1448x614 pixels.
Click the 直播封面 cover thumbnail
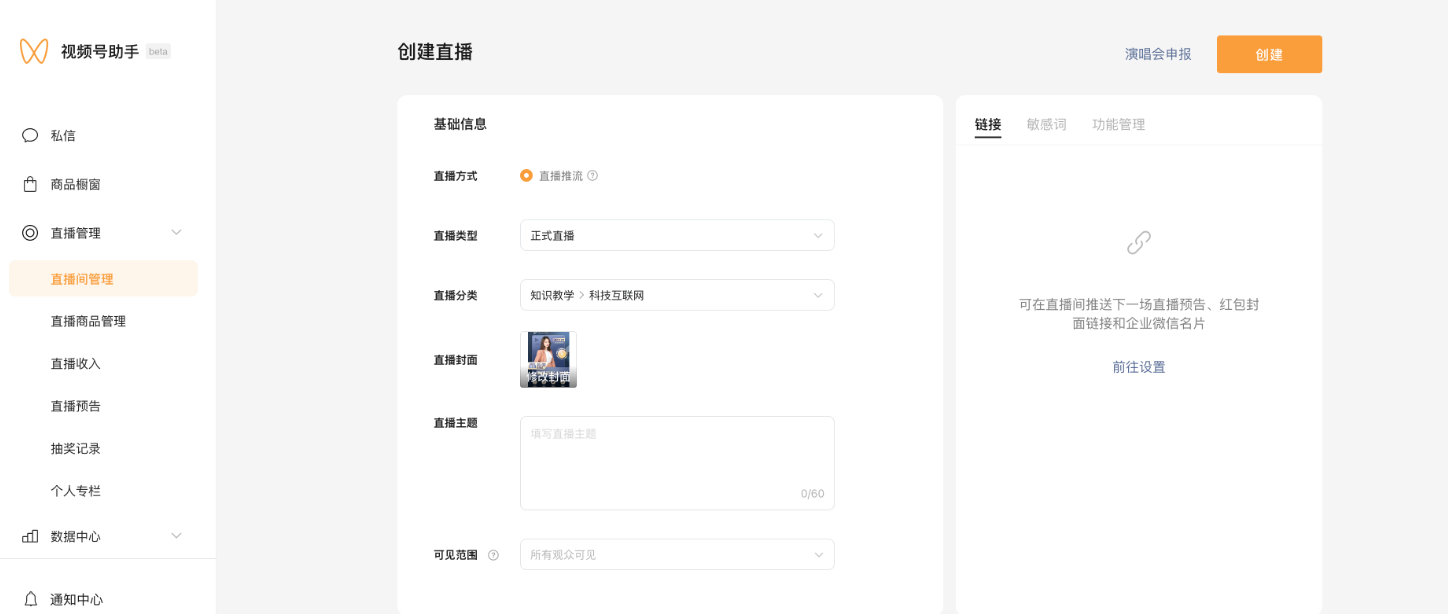coord(548,359)
